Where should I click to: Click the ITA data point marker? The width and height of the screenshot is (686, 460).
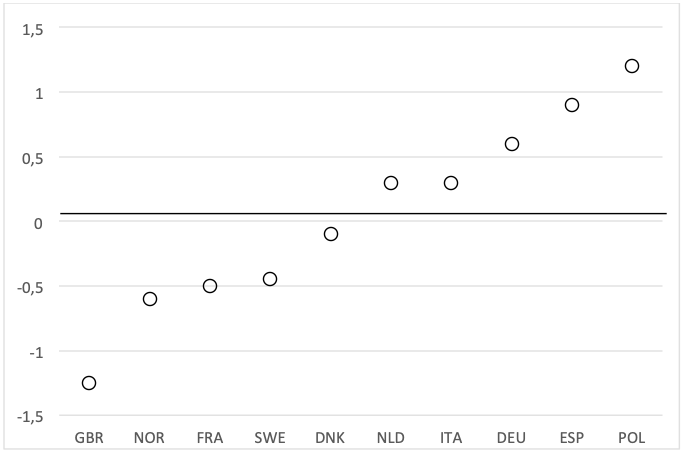point(451,183)
